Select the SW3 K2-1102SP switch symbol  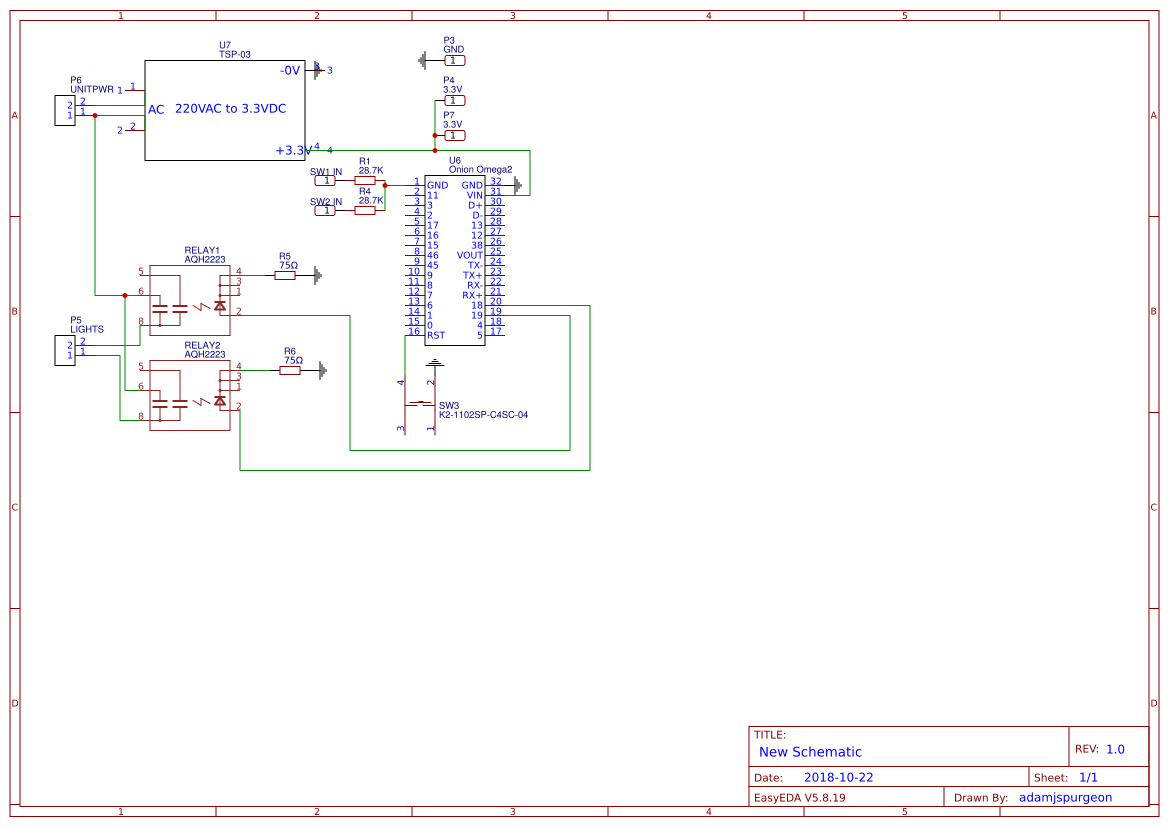(420, 405)
